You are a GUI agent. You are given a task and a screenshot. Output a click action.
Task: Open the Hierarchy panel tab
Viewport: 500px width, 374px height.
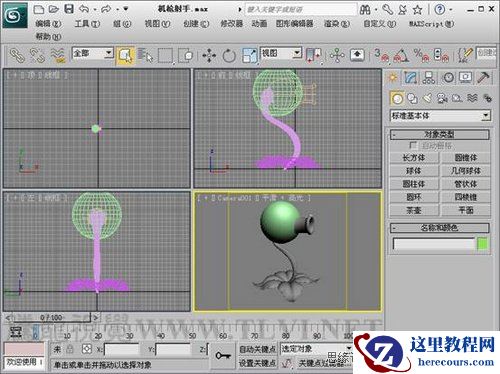pos(429,78)
